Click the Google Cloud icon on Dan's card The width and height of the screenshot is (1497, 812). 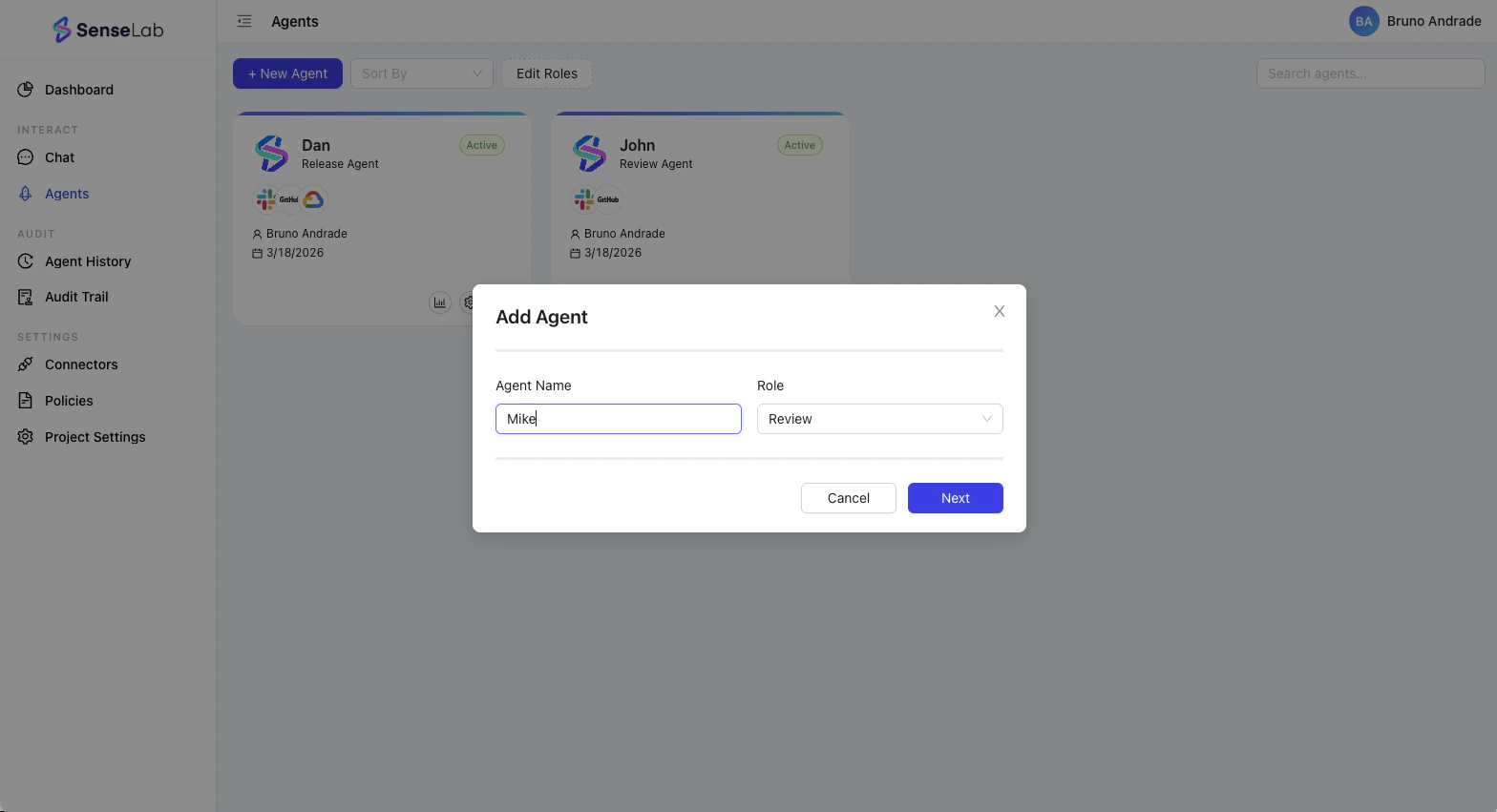(x=313, y=199)
